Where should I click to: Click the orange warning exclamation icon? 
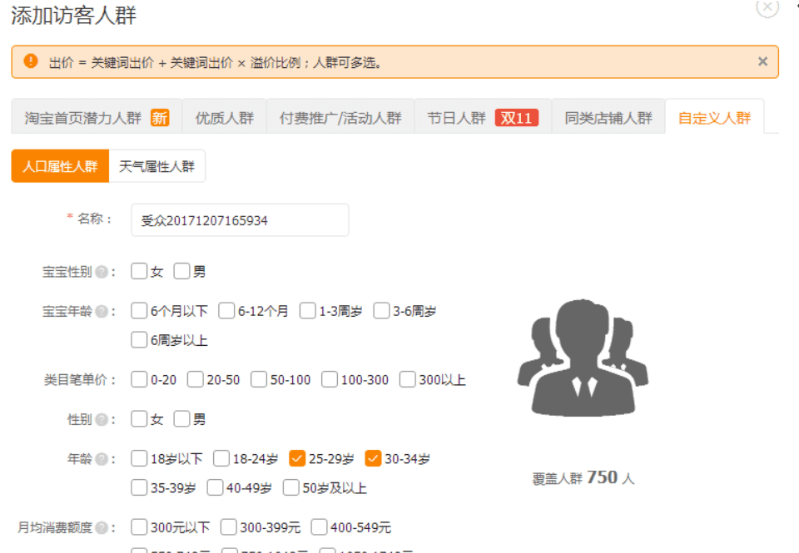coord(31,61)
